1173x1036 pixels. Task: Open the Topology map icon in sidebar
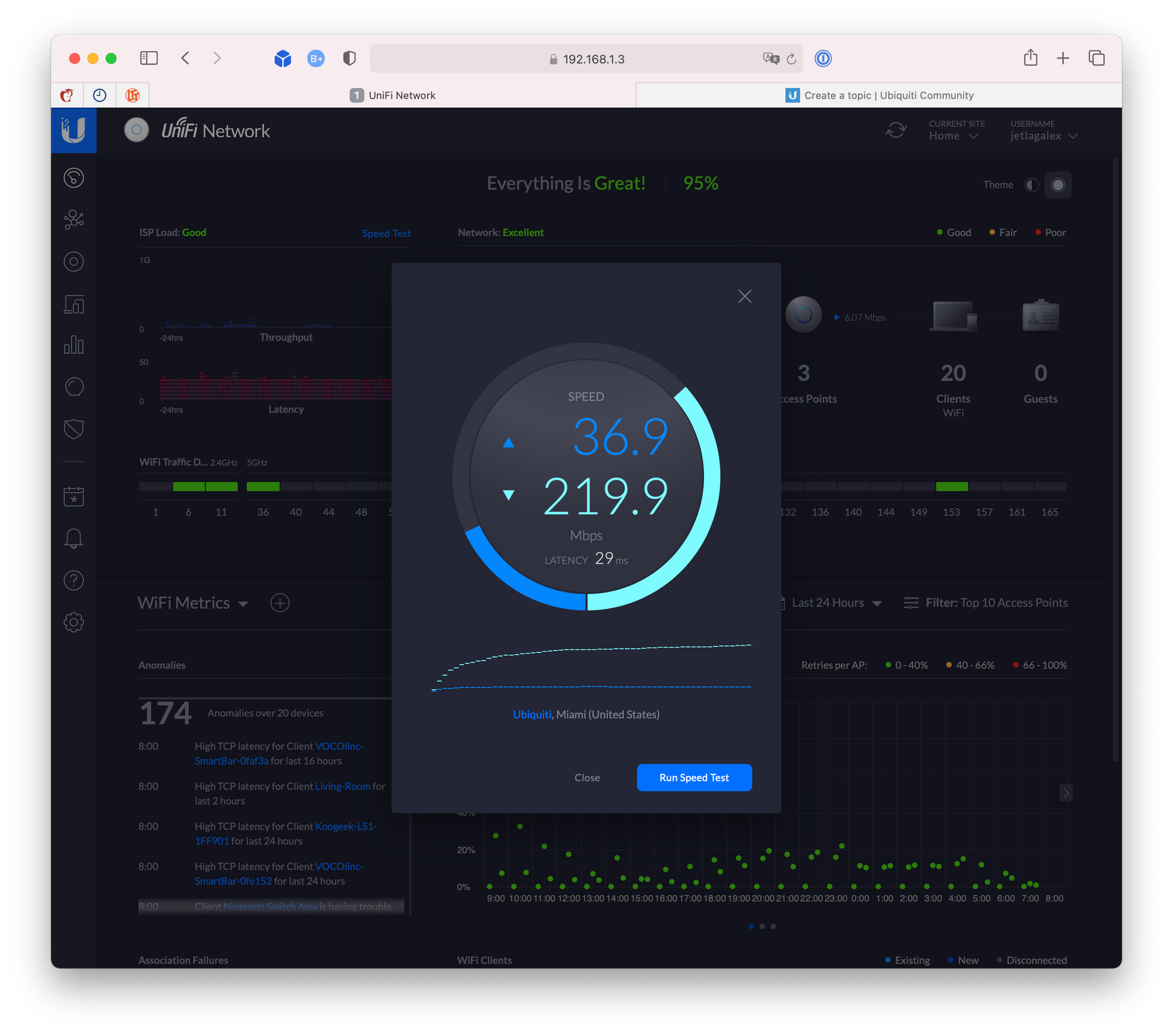pyautogui.click(x=74, y=220)
